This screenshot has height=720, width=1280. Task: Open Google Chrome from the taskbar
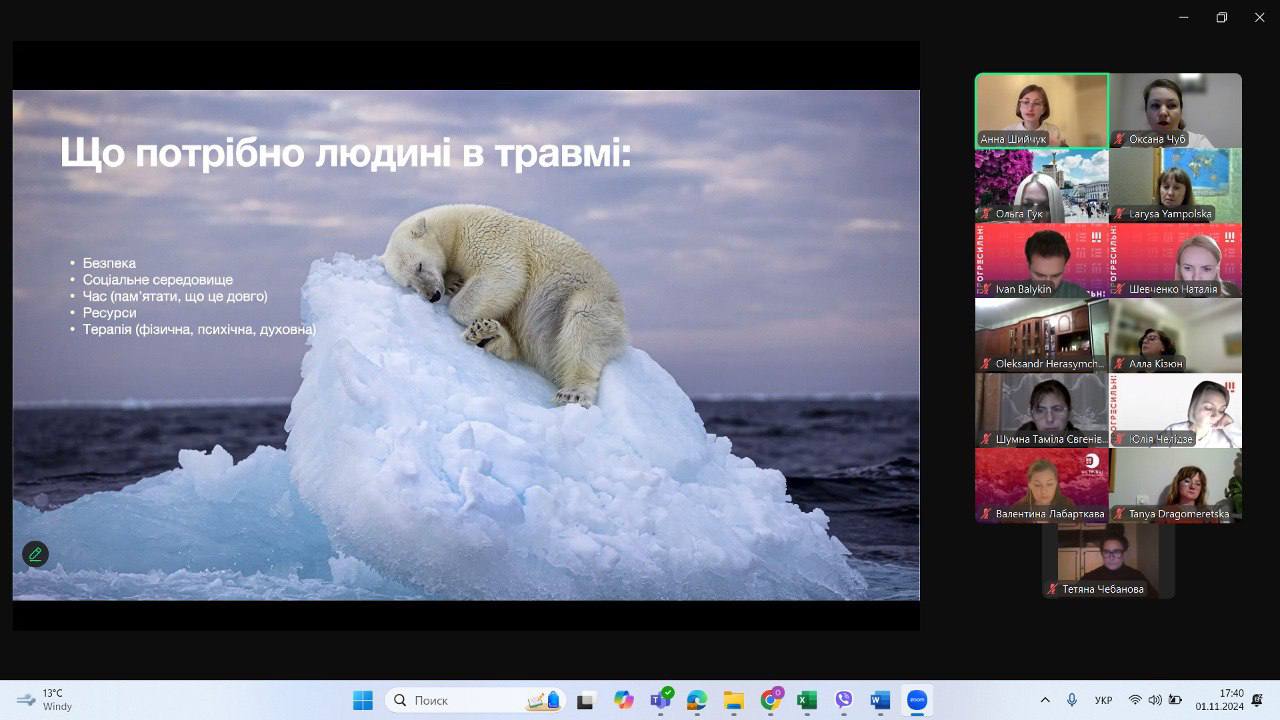(x=771, y=700)
